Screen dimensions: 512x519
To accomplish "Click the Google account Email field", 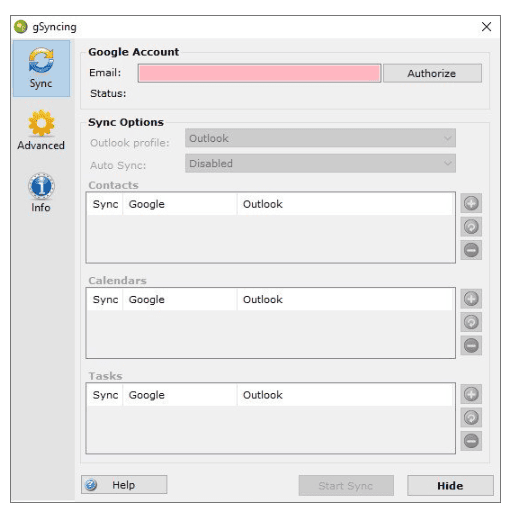I will [259, 73].
